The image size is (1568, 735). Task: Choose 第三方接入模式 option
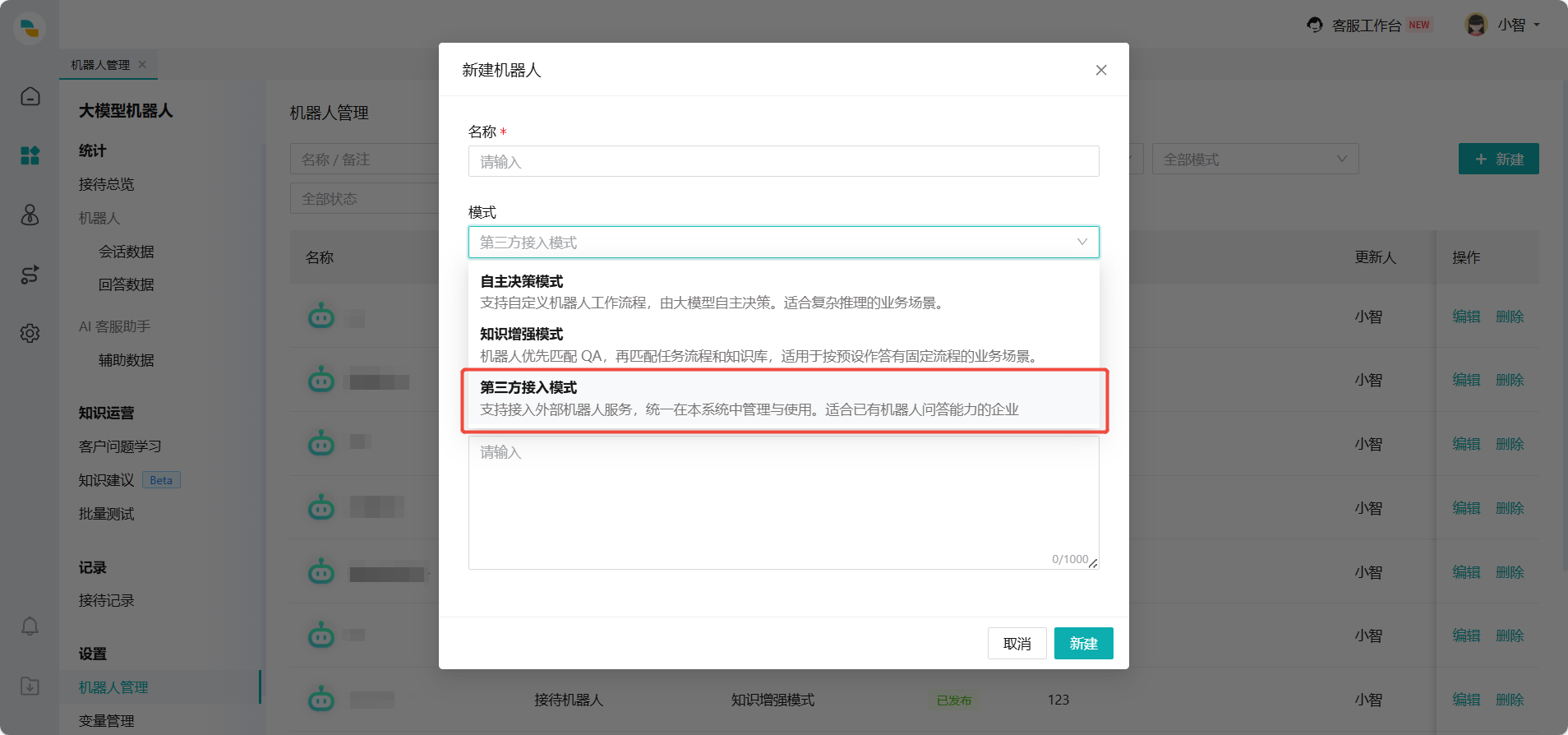coord(784,399)
